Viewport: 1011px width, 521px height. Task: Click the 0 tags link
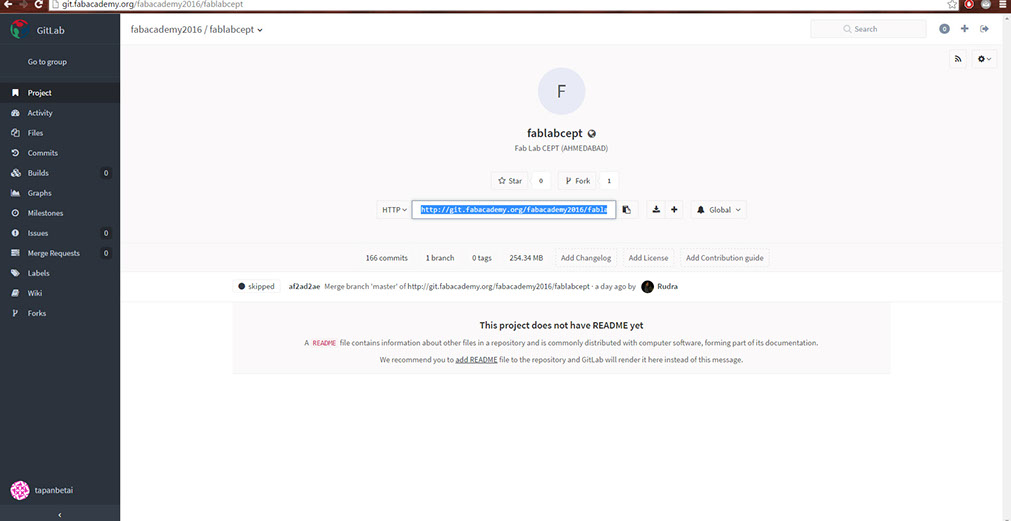[482, 258]
